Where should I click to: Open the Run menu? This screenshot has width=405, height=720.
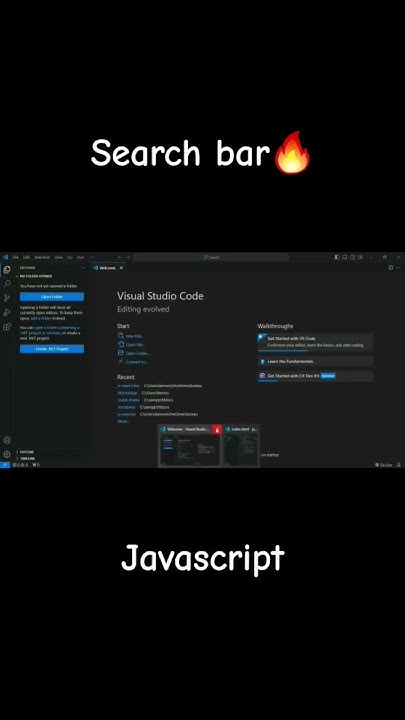[80, 257]
